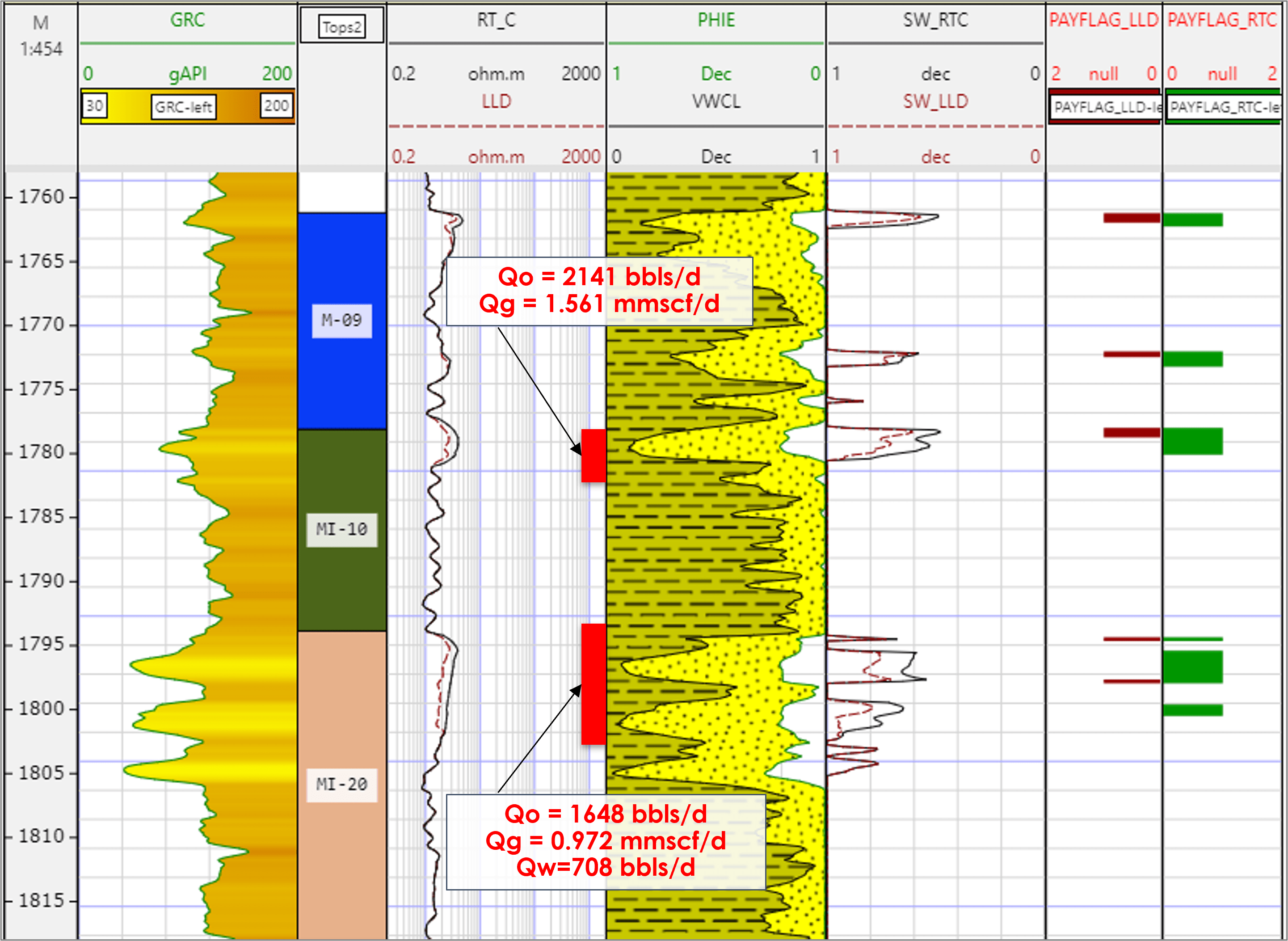This screenshot has height=941, width=1288.
Task: Select the SW_RTC curve header
Action: coord(935,21)
